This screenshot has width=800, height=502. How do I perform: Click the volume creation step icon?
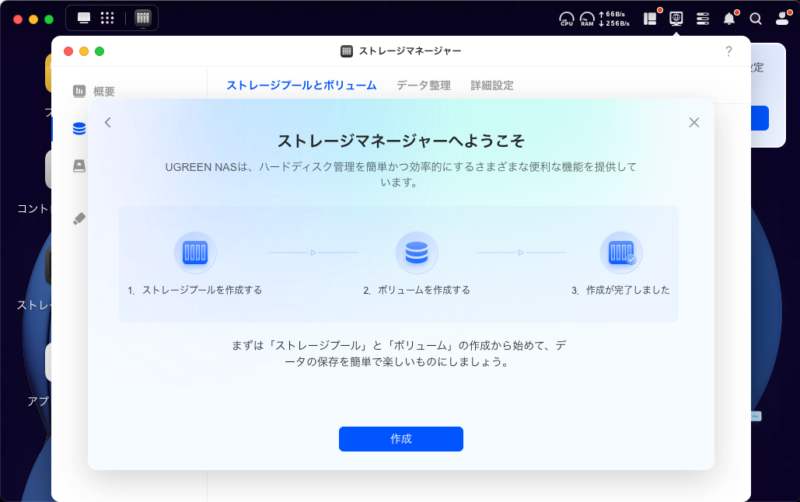coord(416,253)
